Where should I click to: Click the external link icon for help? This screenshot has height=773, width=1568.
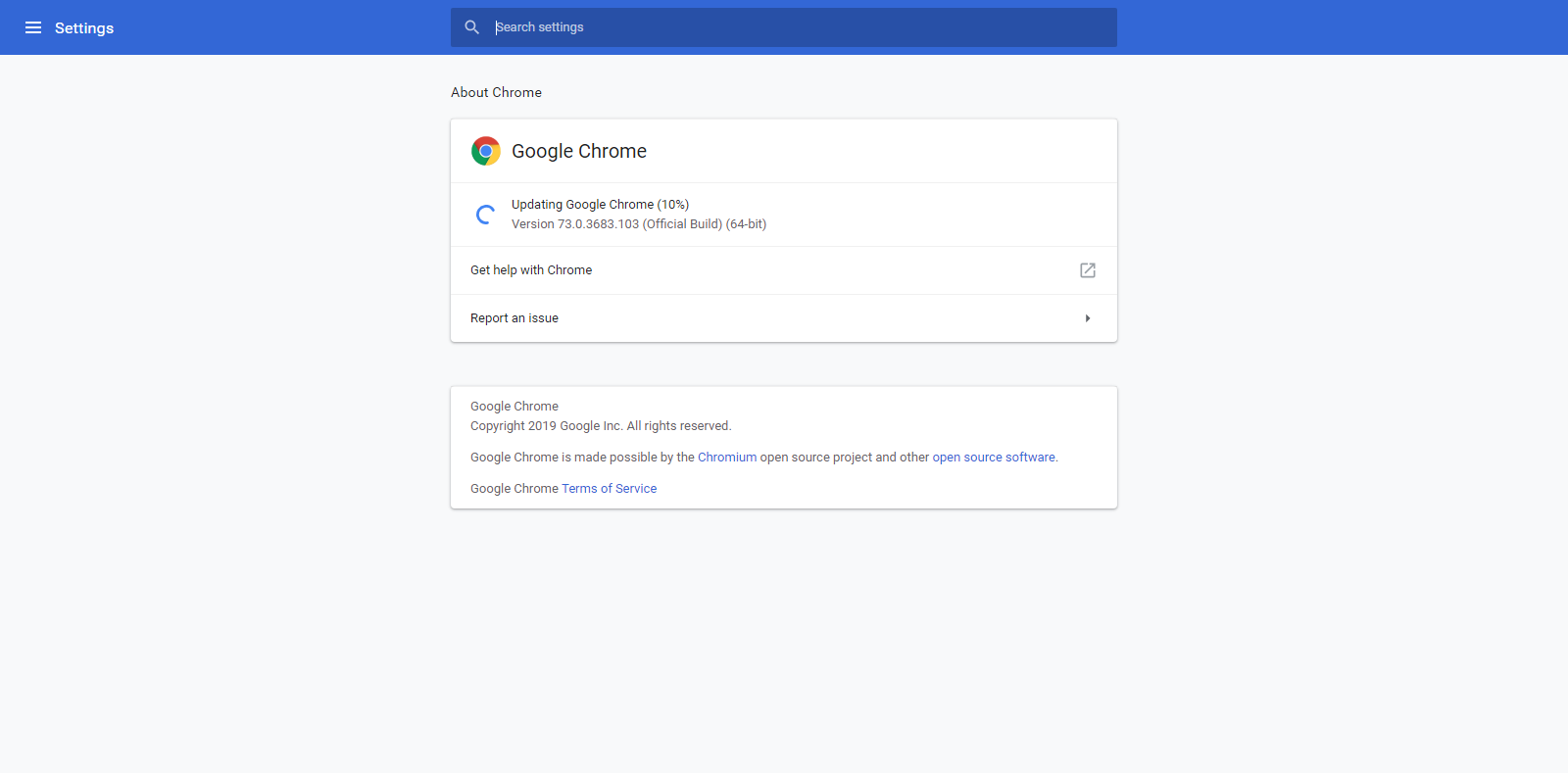(x=1088, y=270)
